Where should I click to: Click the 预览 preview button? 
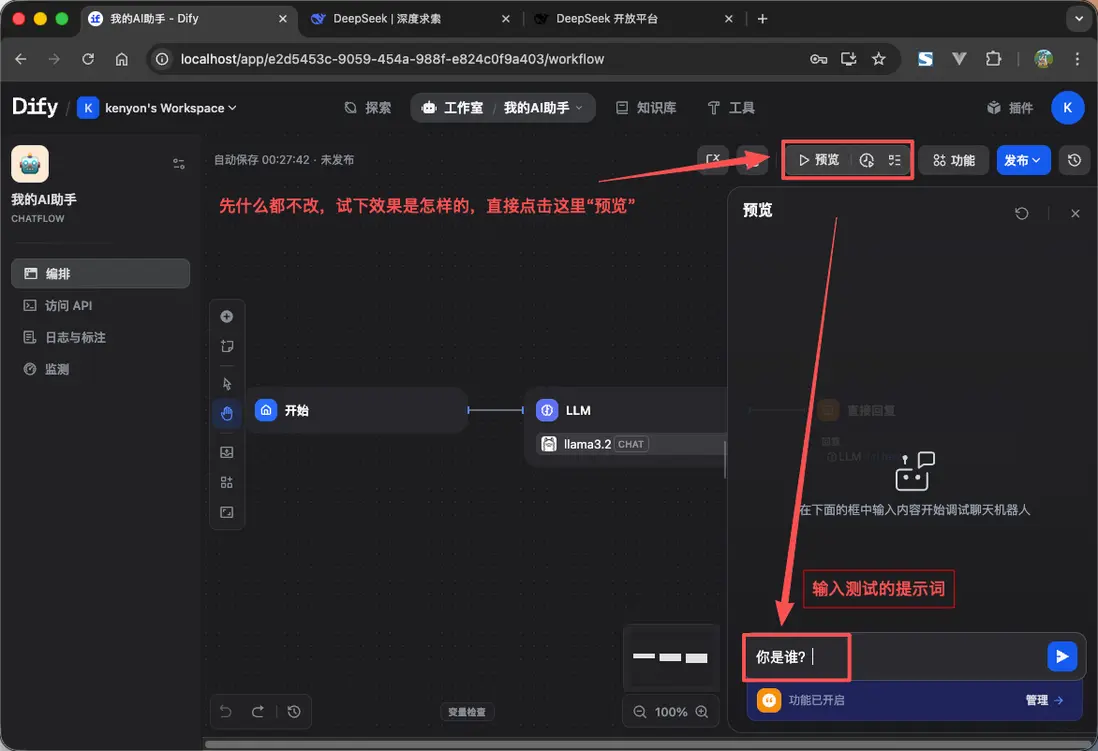coord(818,159)
